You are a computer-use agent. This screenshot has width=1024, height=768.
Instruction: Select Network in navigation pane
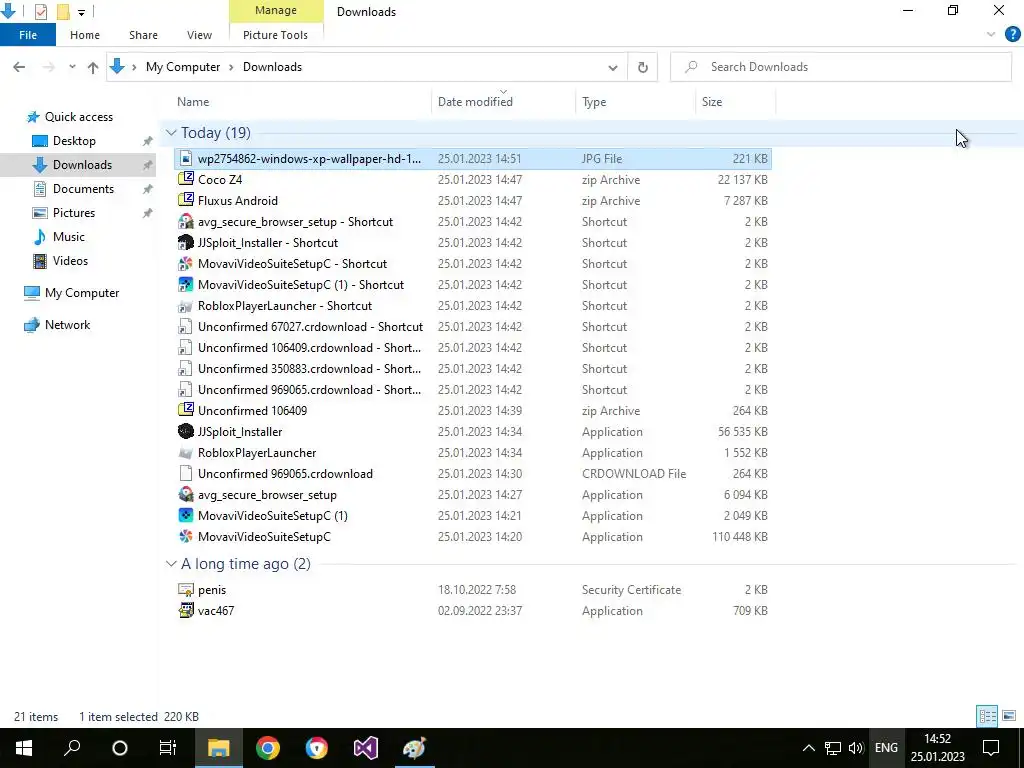(x=67, y=325)
